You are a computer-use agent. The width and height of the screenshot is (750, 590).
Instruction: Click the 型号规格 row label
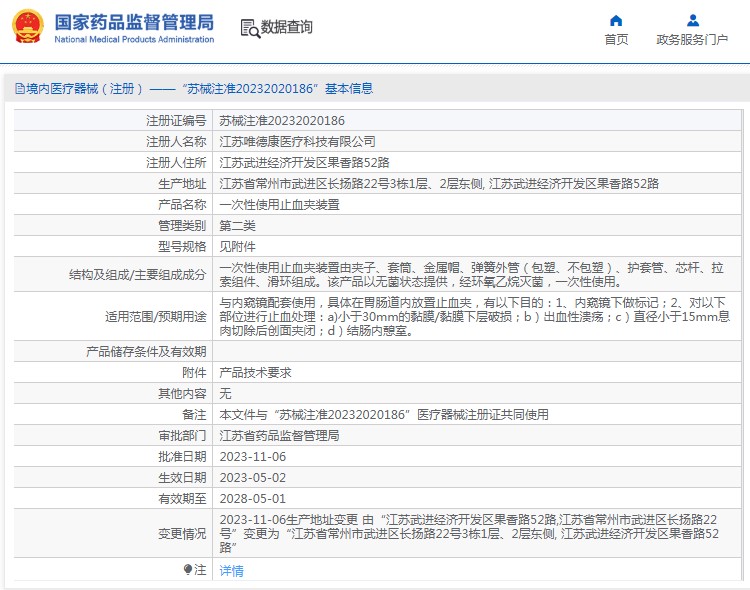coord(182,247)
